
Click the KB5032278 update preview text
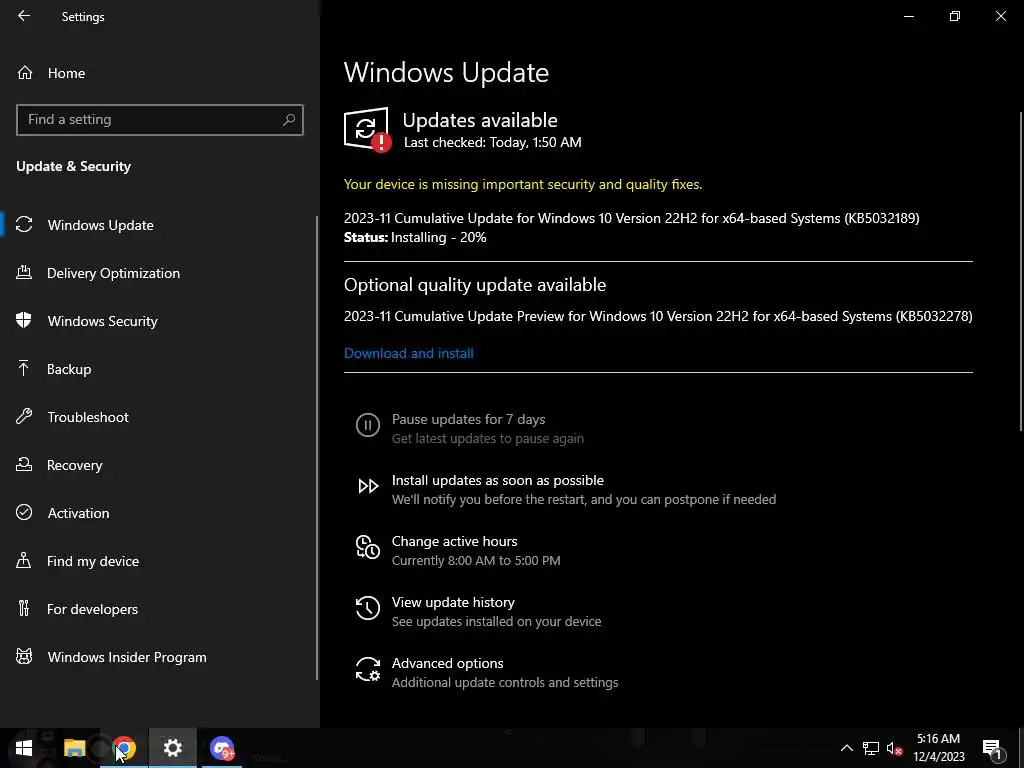pos(658,316)
